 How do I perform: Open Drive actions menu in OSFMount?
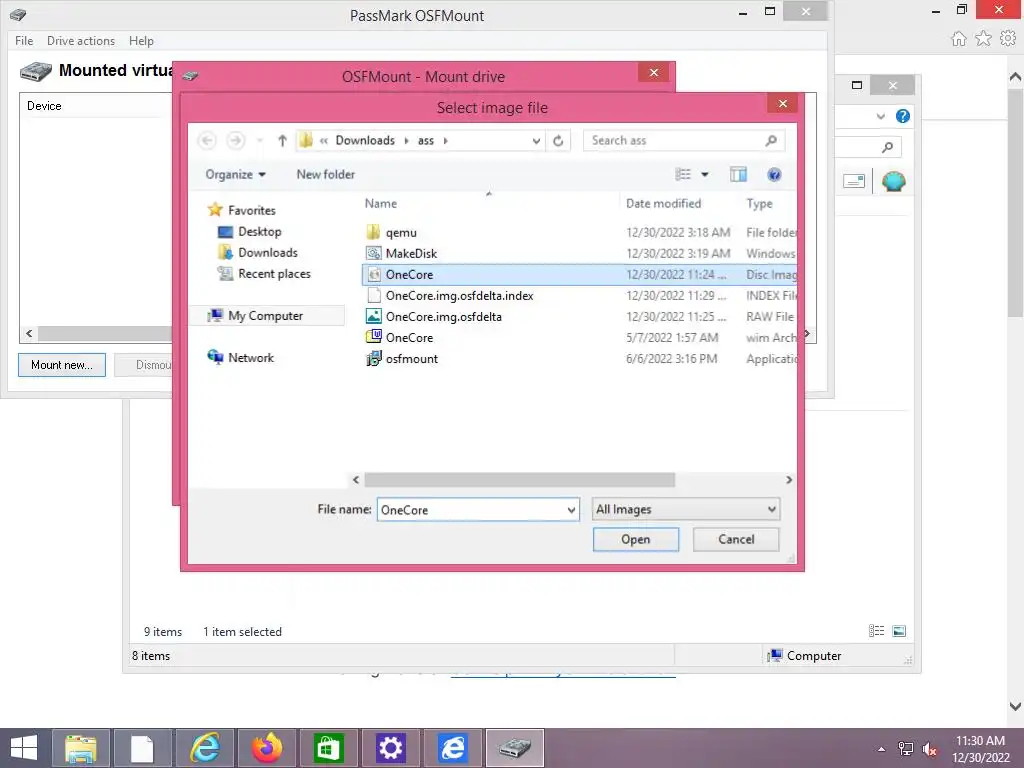coord(81,40)
